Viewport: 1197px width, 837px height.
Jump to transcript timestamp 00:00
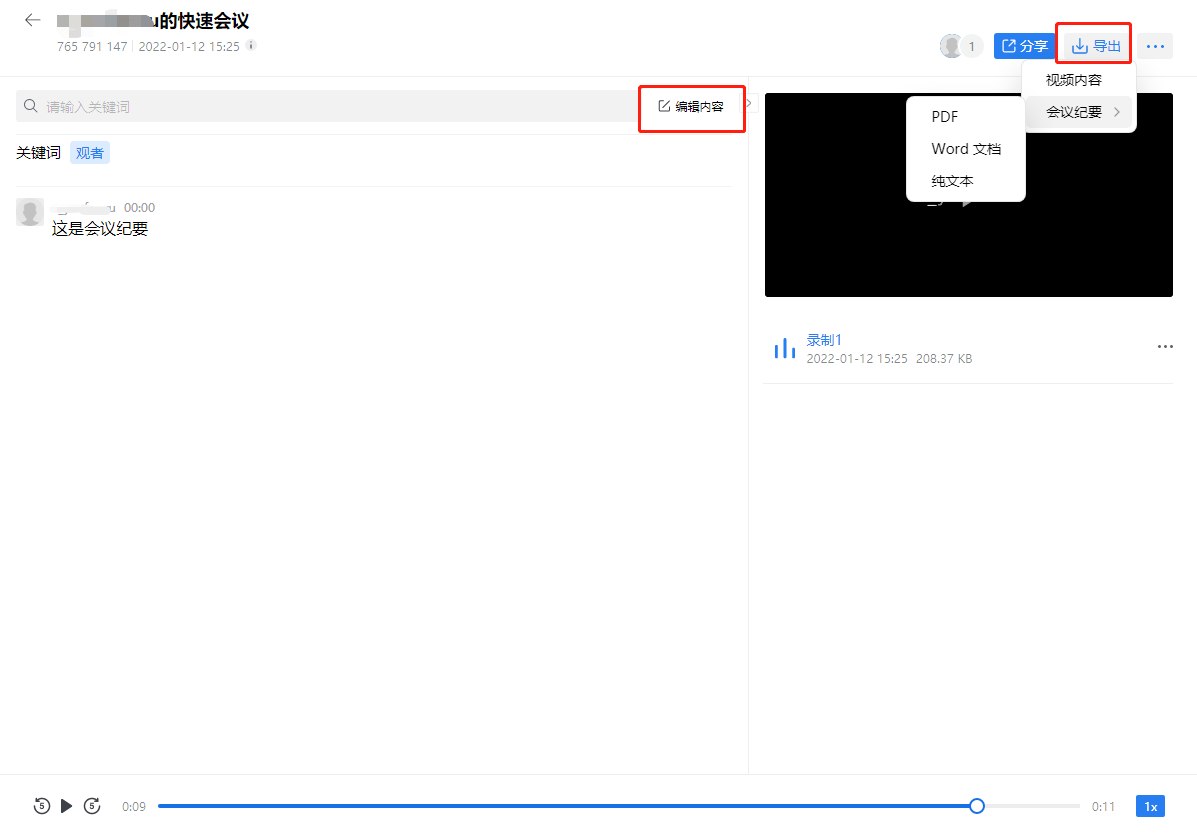(139, 208)
